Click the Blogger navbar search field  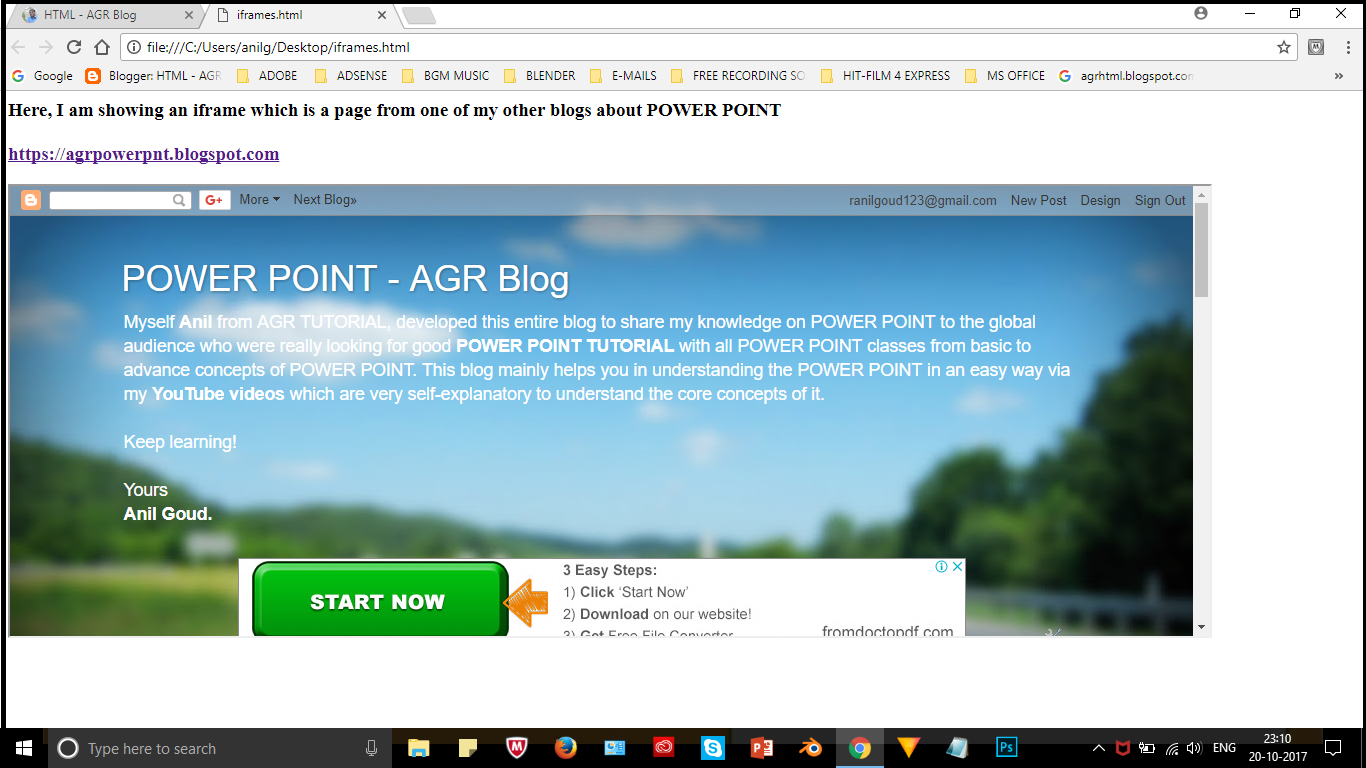[x=119, y=200]
